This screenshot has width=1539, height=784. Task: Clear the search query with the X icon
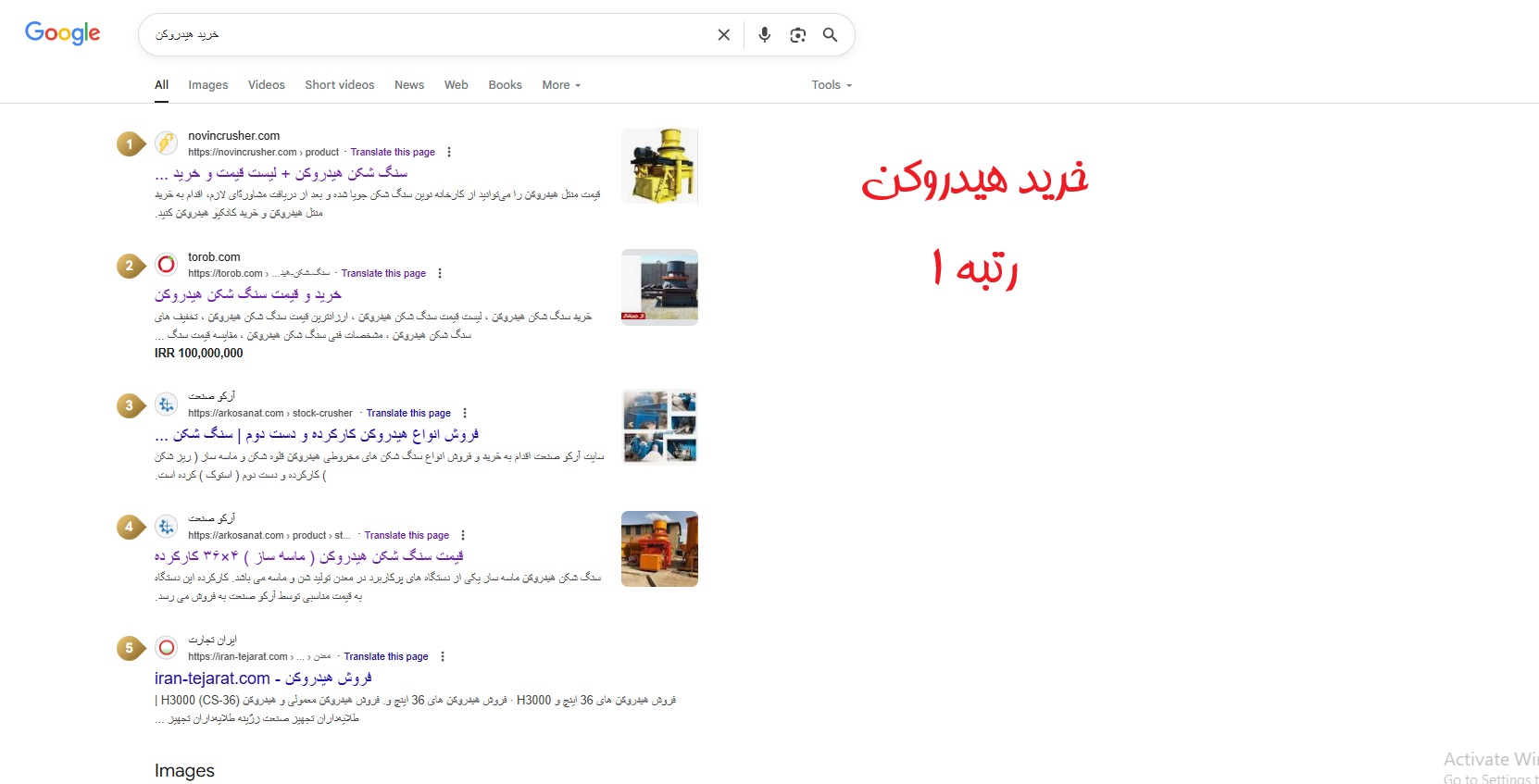[x=724, y=34]
